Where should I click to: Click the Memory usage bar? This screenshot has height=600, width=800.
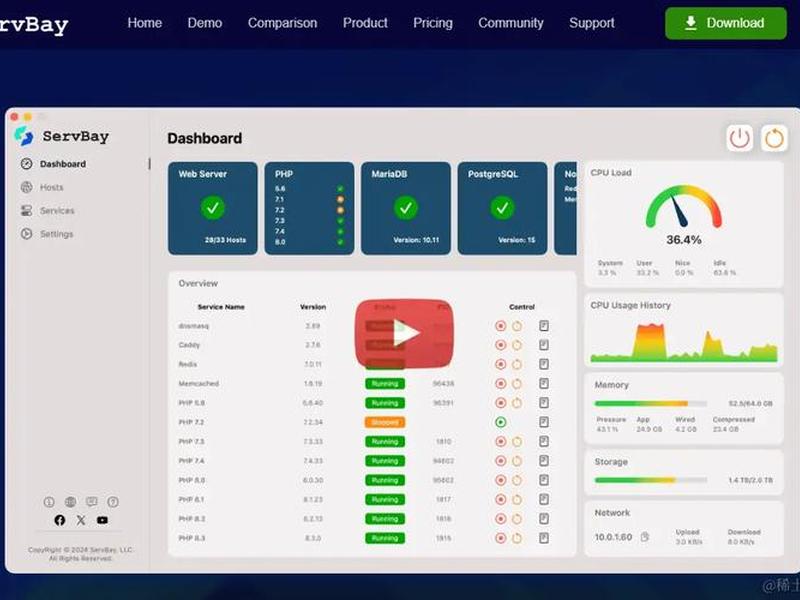point(651,404)
